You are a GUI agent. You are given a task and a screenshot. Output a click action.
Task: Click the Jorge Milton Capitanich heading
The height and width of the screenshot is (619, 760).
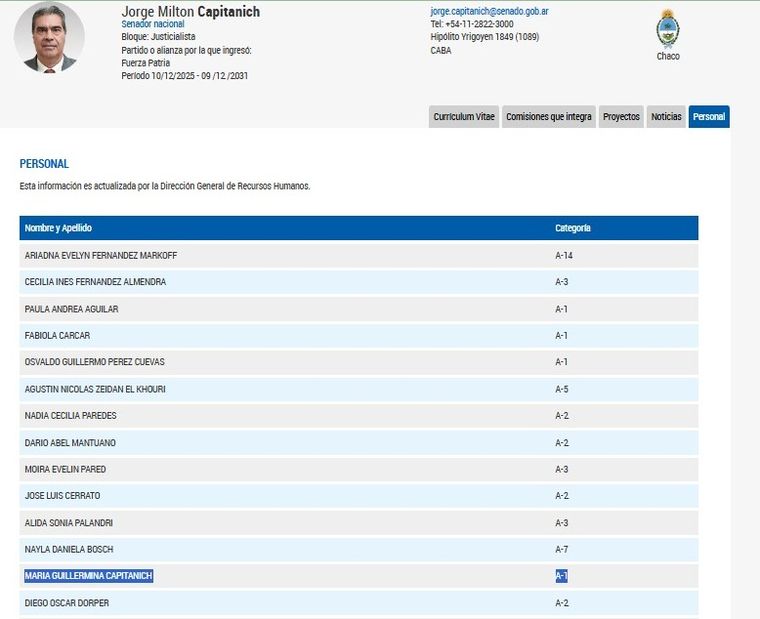(x=190, y=11)
